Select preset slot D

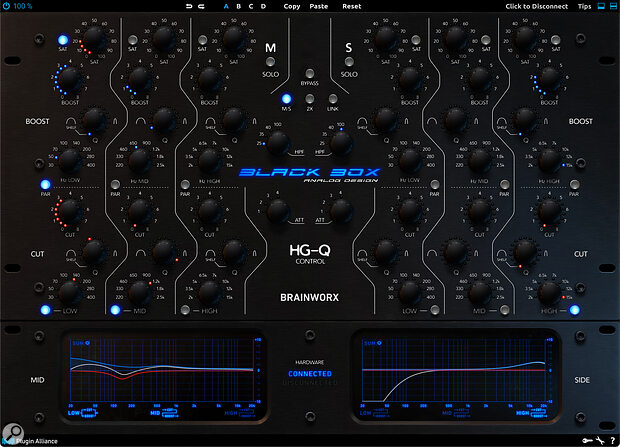[263, 6]
